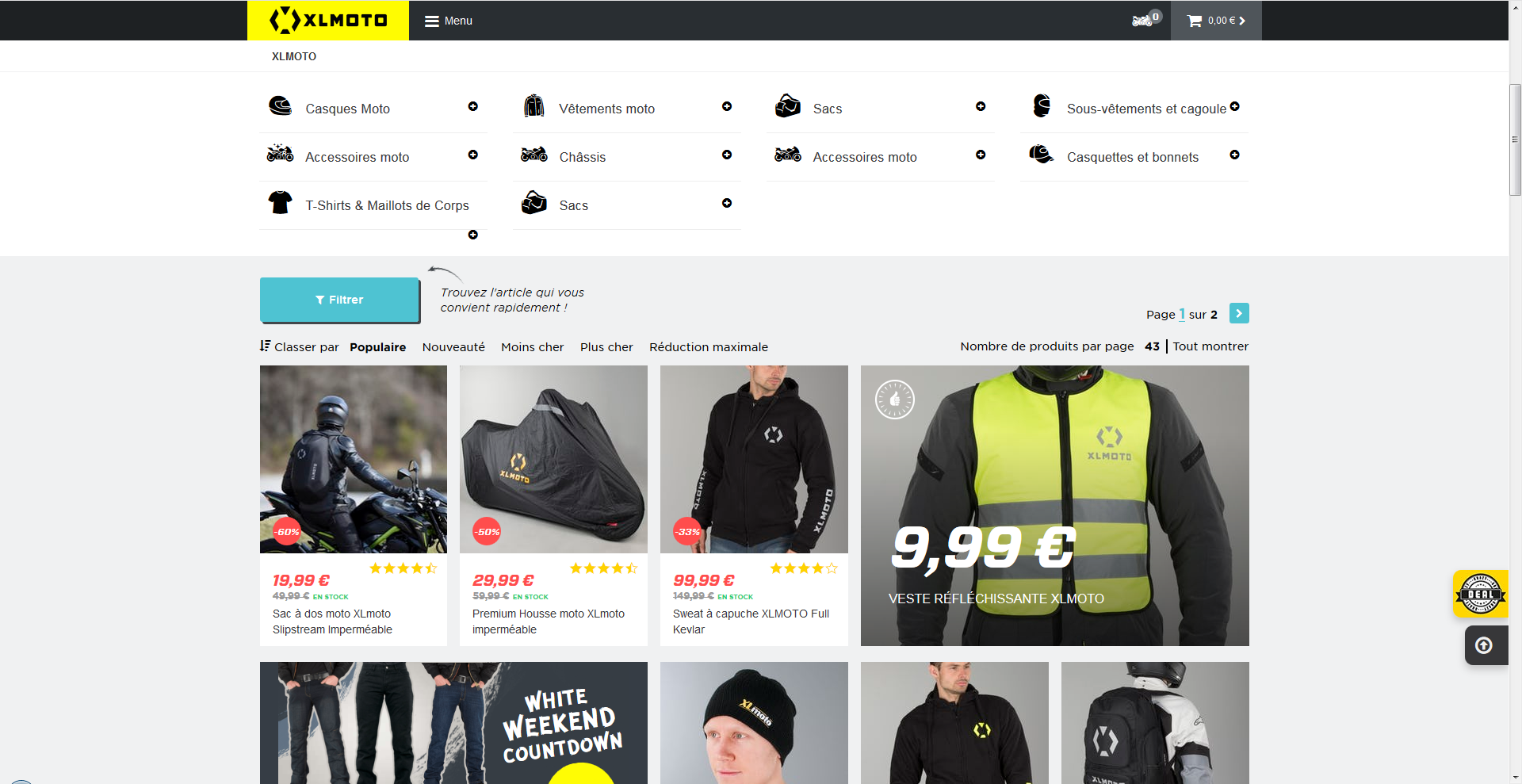Click the page vertical scrollbar thumb
Image resolution: width=1522 pixels, height=784 pixels.
click(x=1515, y=139)
